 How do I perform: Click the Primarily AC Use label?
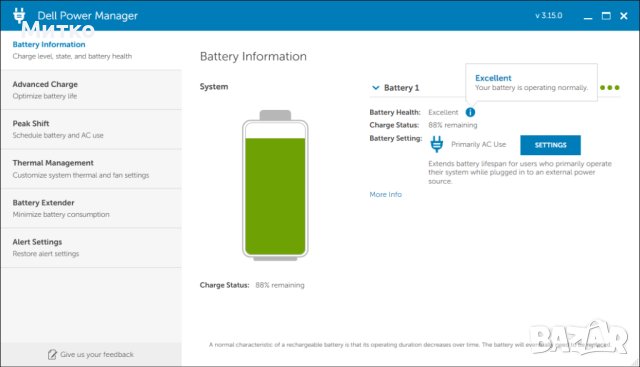coord(478,144)
